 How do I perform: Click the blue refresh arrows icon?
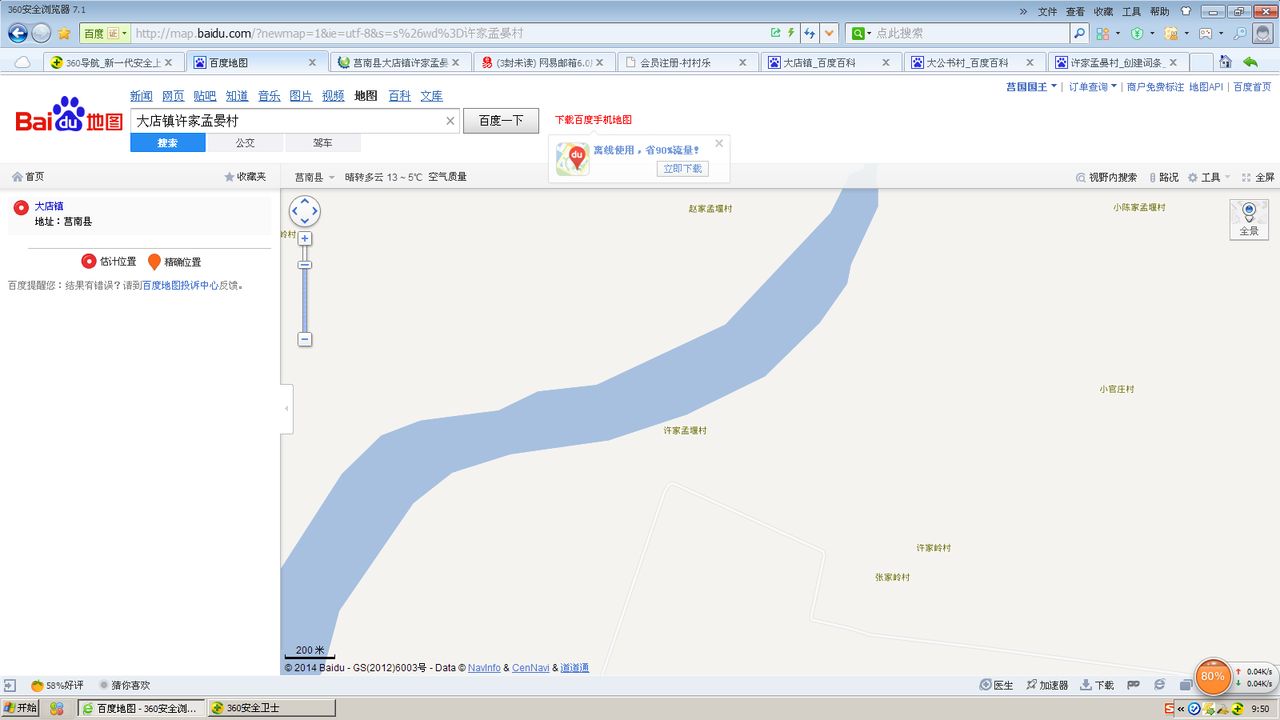[x=810, y=33]
